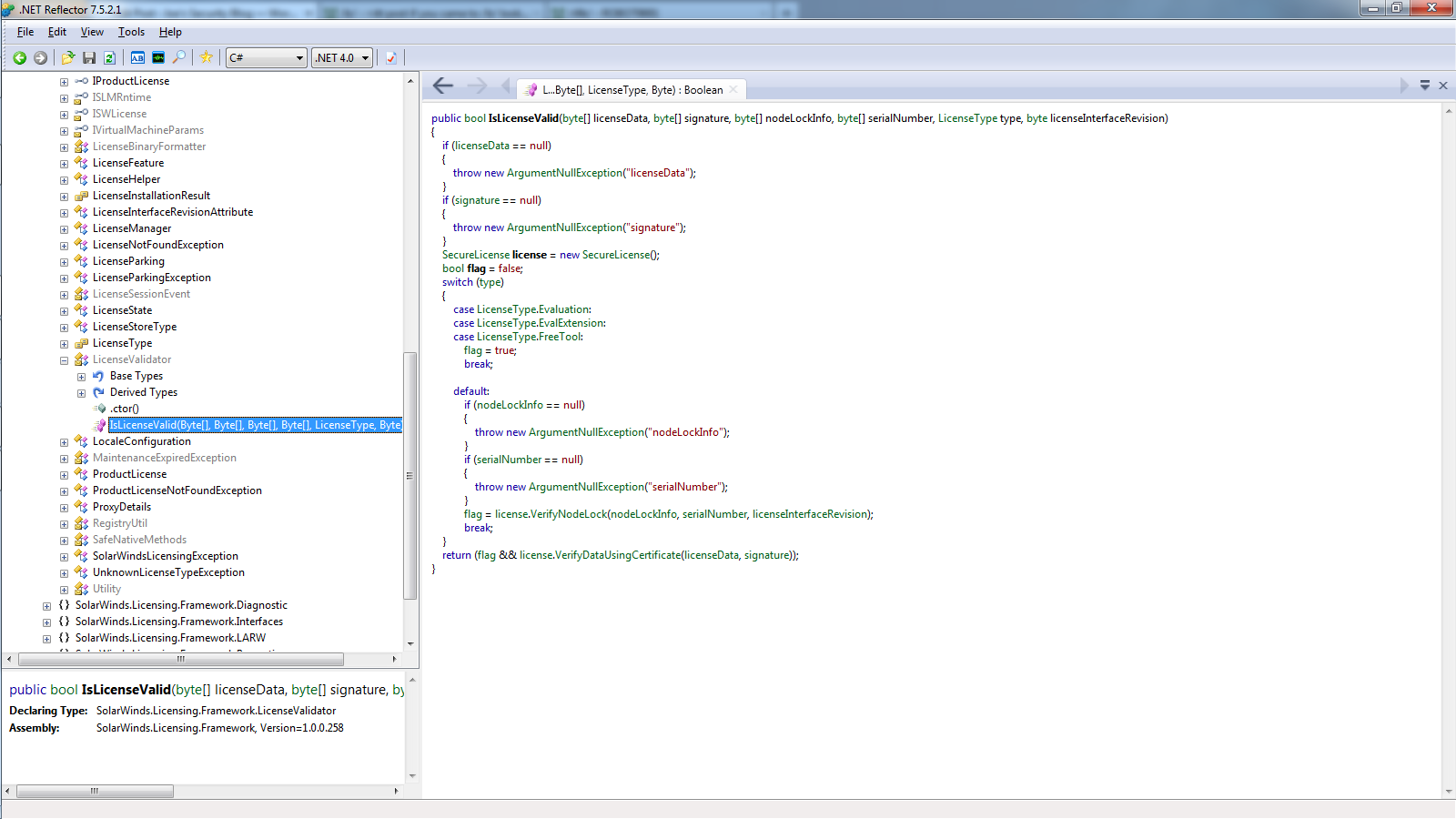The width and height of the screenshot is (1456, 819).
Task: Click the ISWLicense interface icon
Action: click(81, 114)
